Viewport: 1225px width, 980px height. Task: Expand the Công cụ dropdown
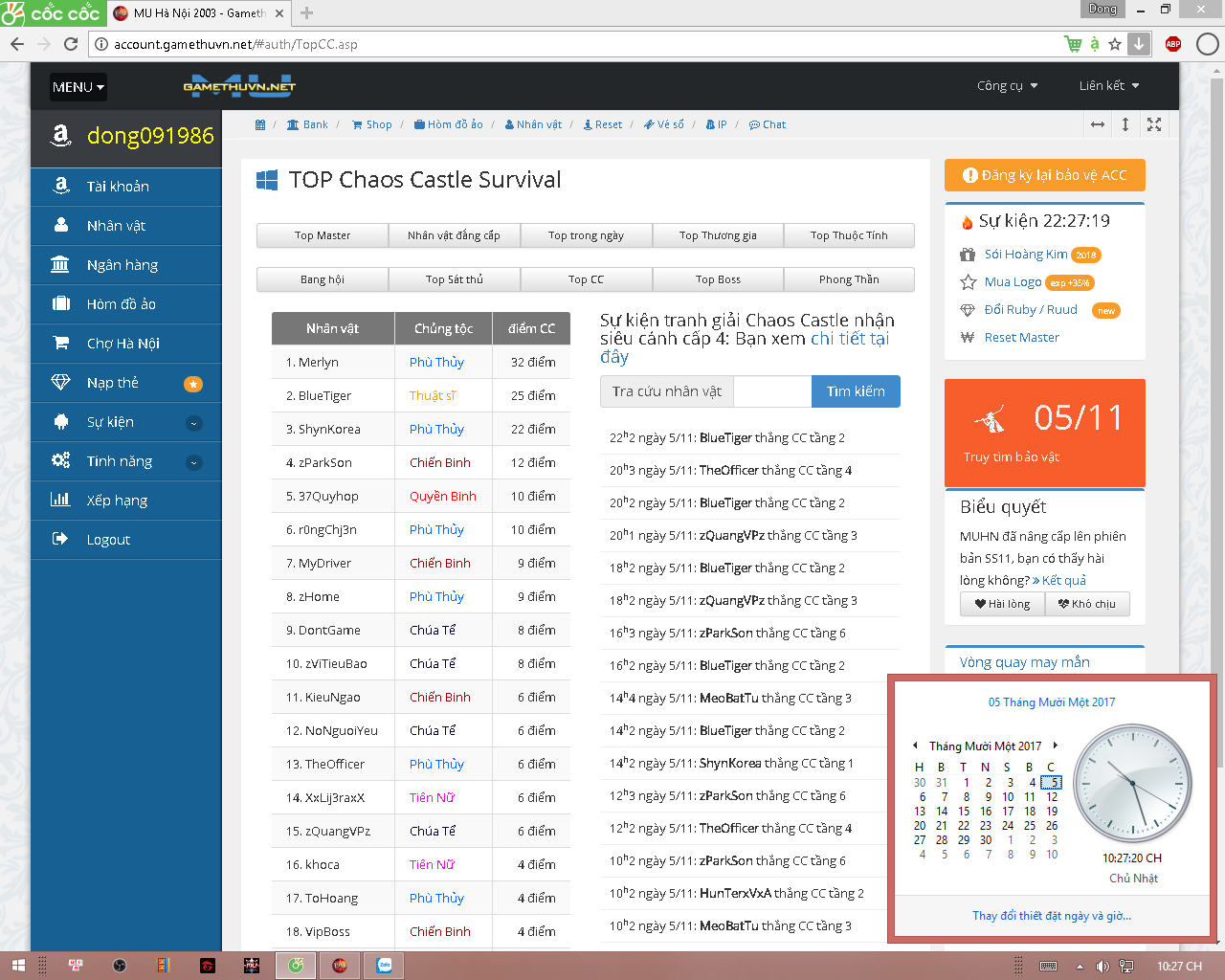(x=1007, y=86)
